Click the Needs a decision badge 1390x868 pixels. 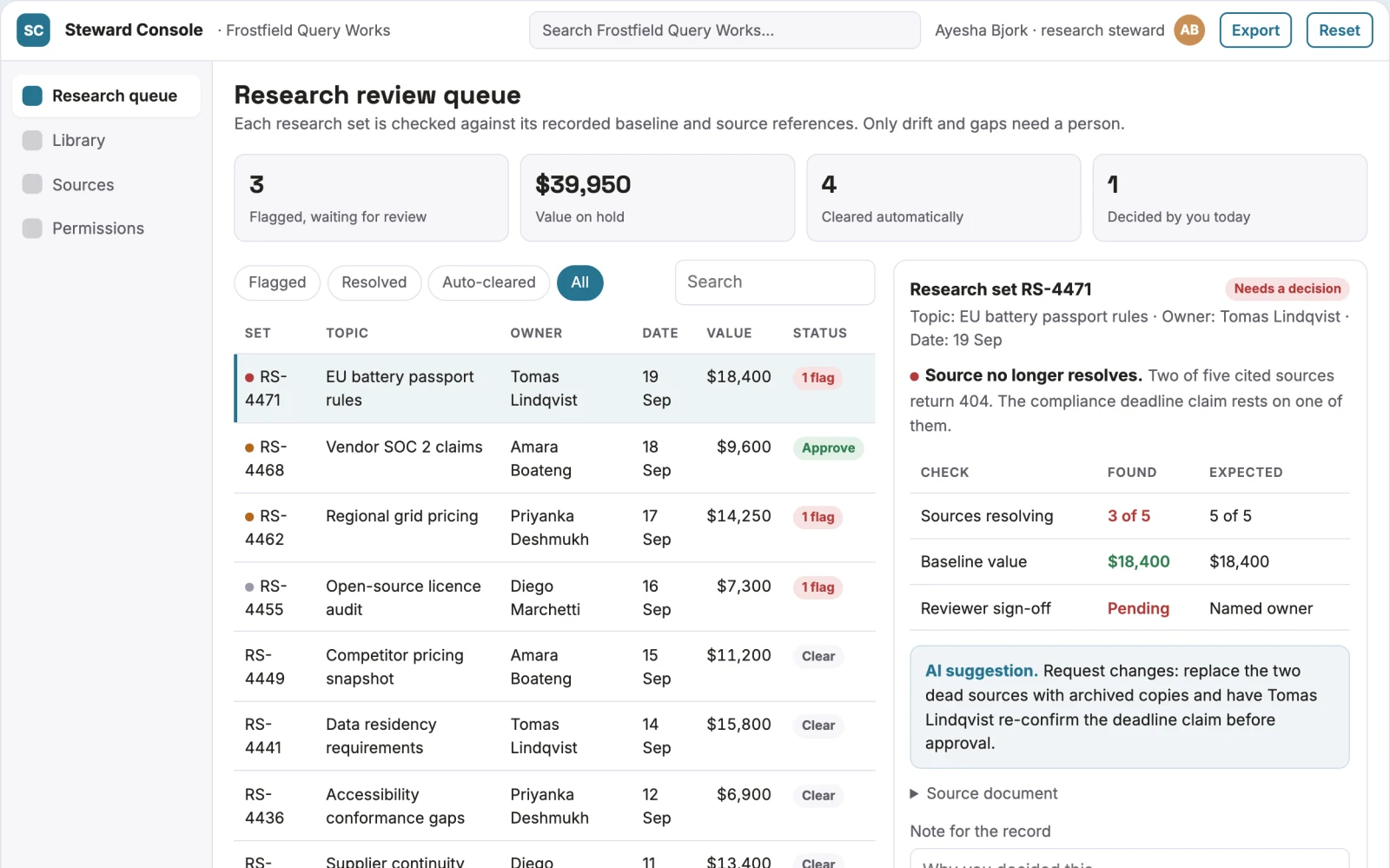pyautogui.click(x=1287, y=289)
